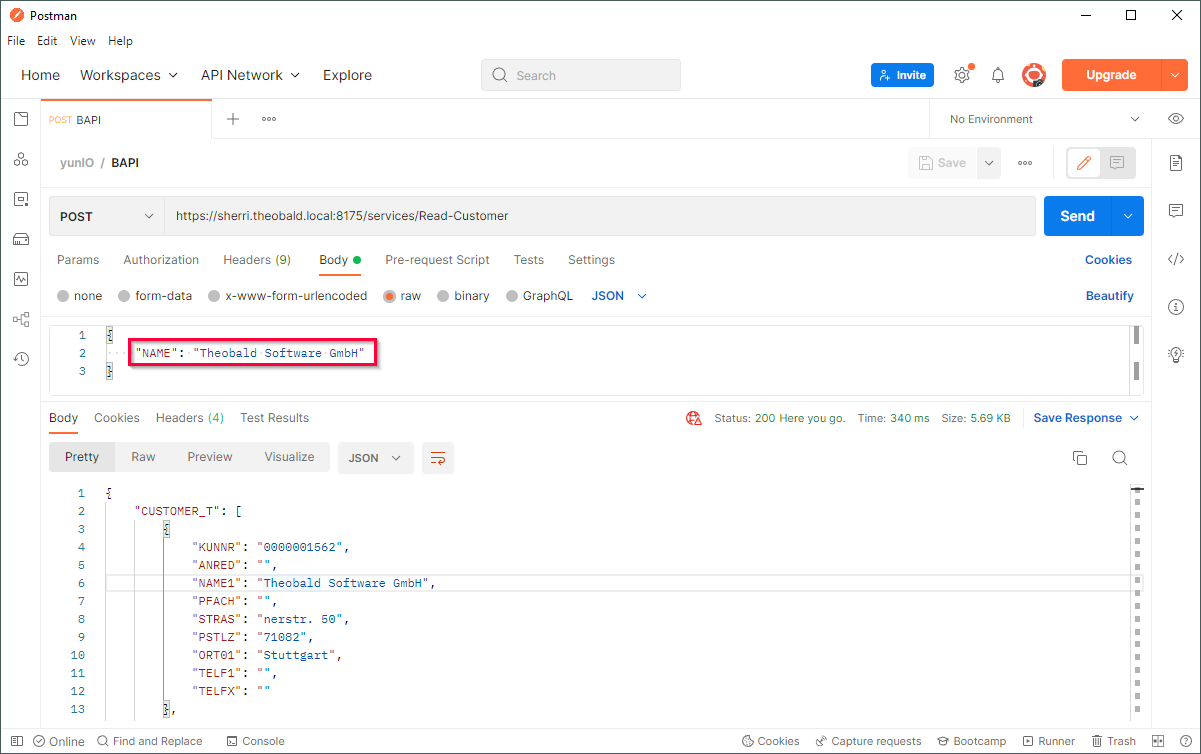The width and height of the screenshot is (1201, 754).
Task: Select x-www-form-urlencoded body radio
Action: tap(214, 296)
